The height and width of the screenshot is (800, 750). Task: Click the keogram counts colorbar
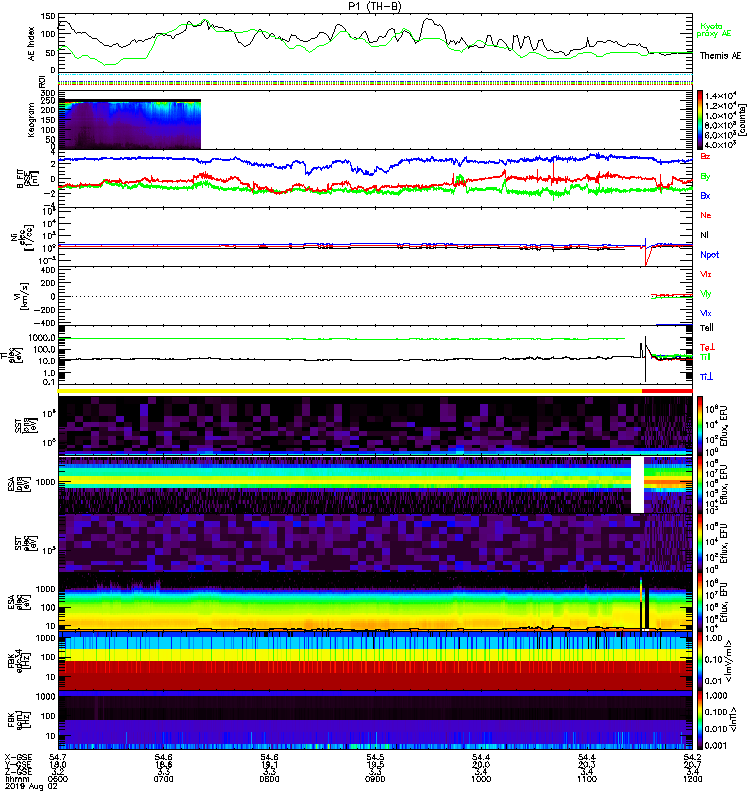coord(700,120)
